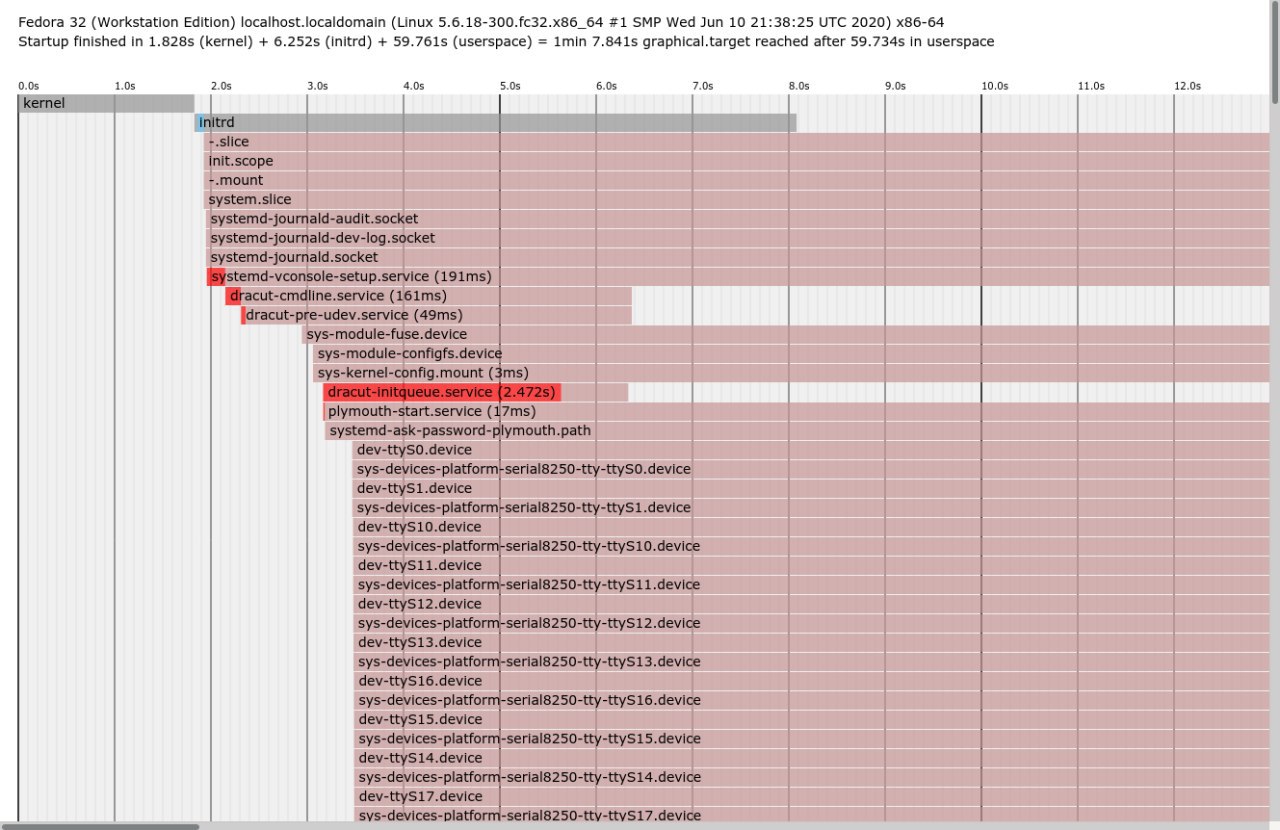The image size is (1280, 830).
Task: Select sys-devices-platform-serial8250-tty-ttyS13.device row
Action: tap(811, 662)
